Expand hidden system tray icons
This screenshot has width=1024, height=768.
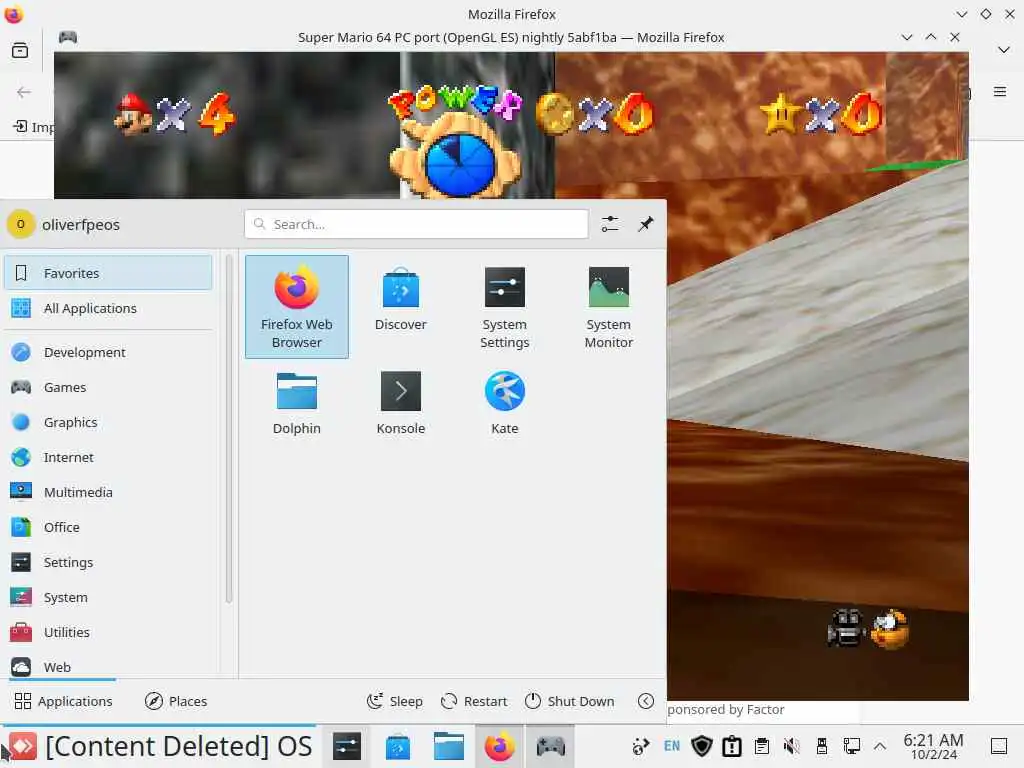click(x=880, y=746)
